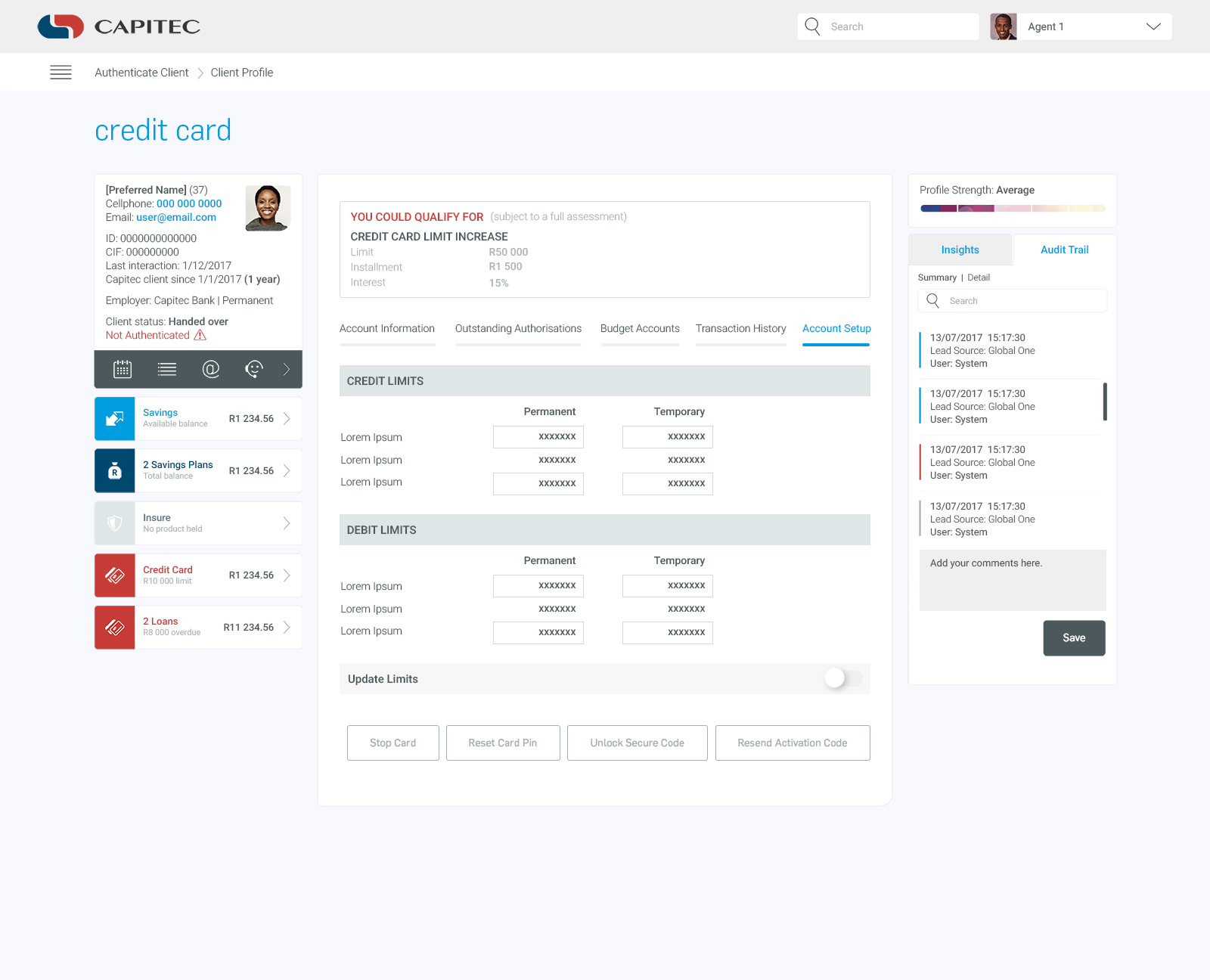The image size is (1210, 980).
Task: Click the Resend Activation Code button
Action: [x=793, y=743]
